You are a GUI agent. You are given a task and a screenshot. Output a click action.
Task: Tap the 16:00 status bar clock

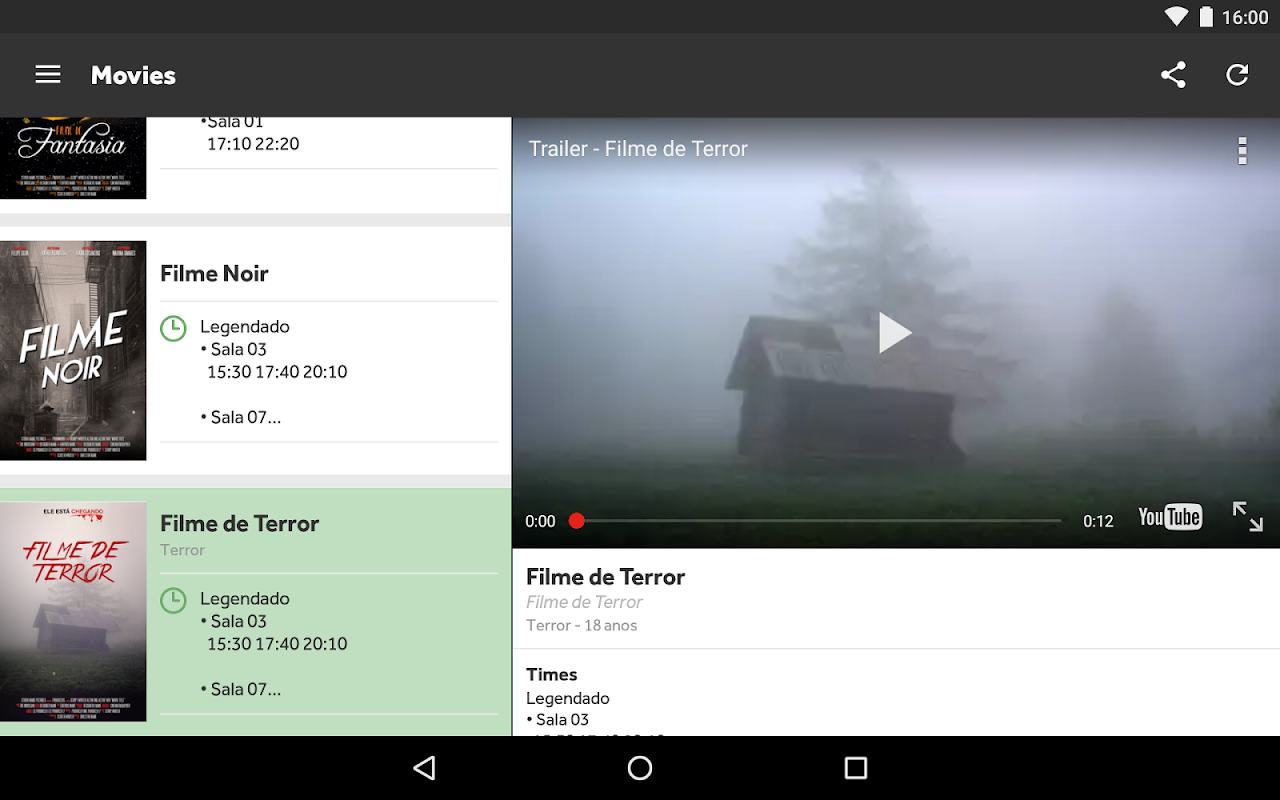tap(1245, 17)
